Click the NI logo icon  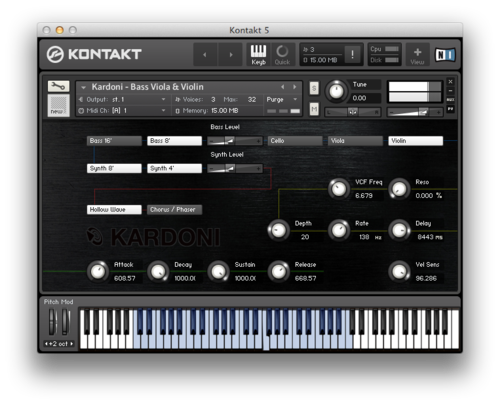point(445,55)
